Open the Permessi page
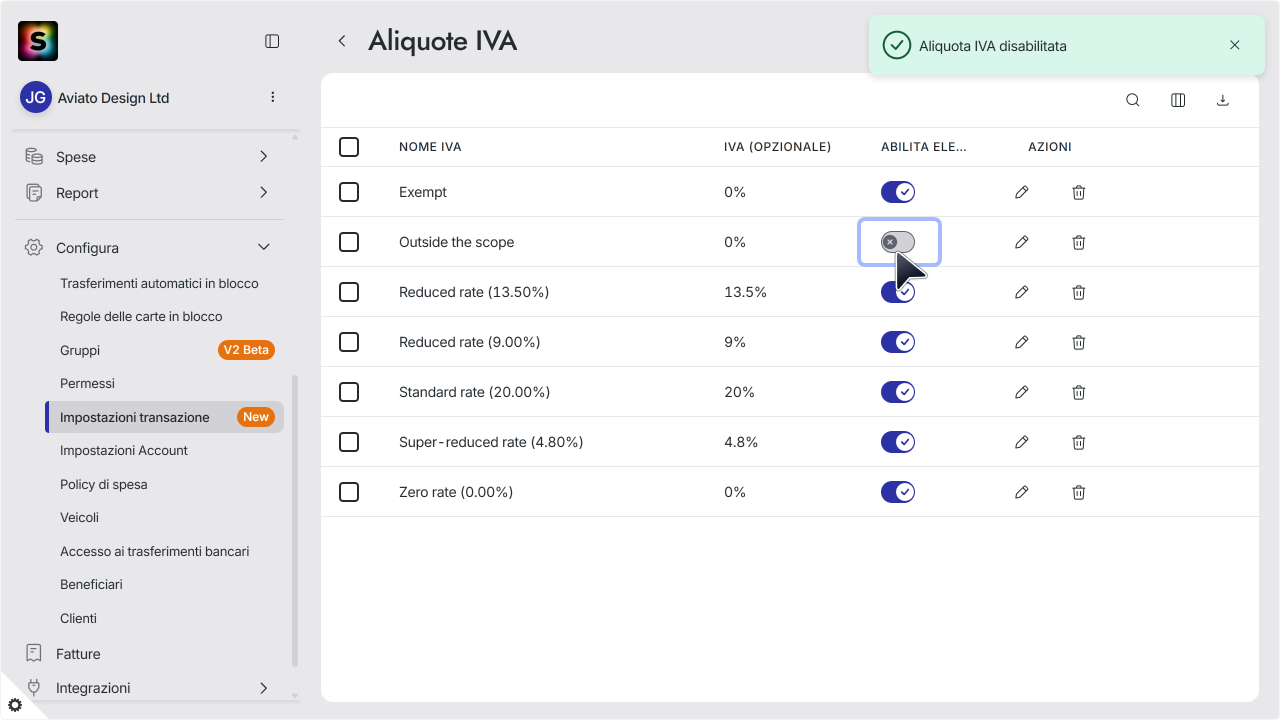Screen dimensions: 1280x720 (x=87, y=383)
